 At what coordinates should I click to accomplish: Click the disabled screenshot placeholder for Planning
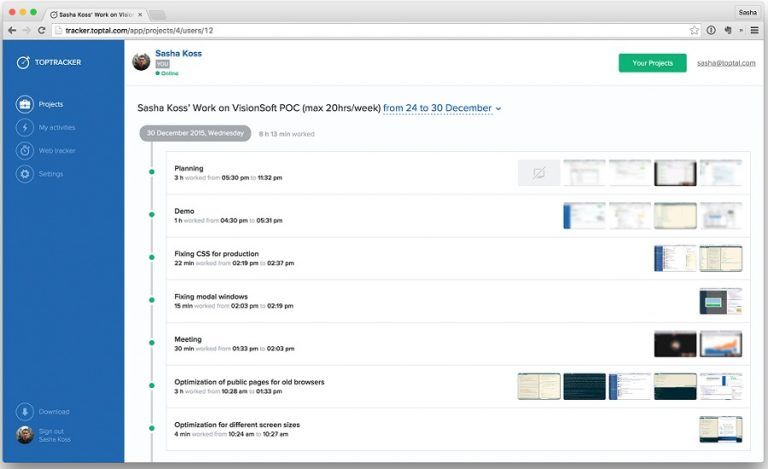click(538, 173)
